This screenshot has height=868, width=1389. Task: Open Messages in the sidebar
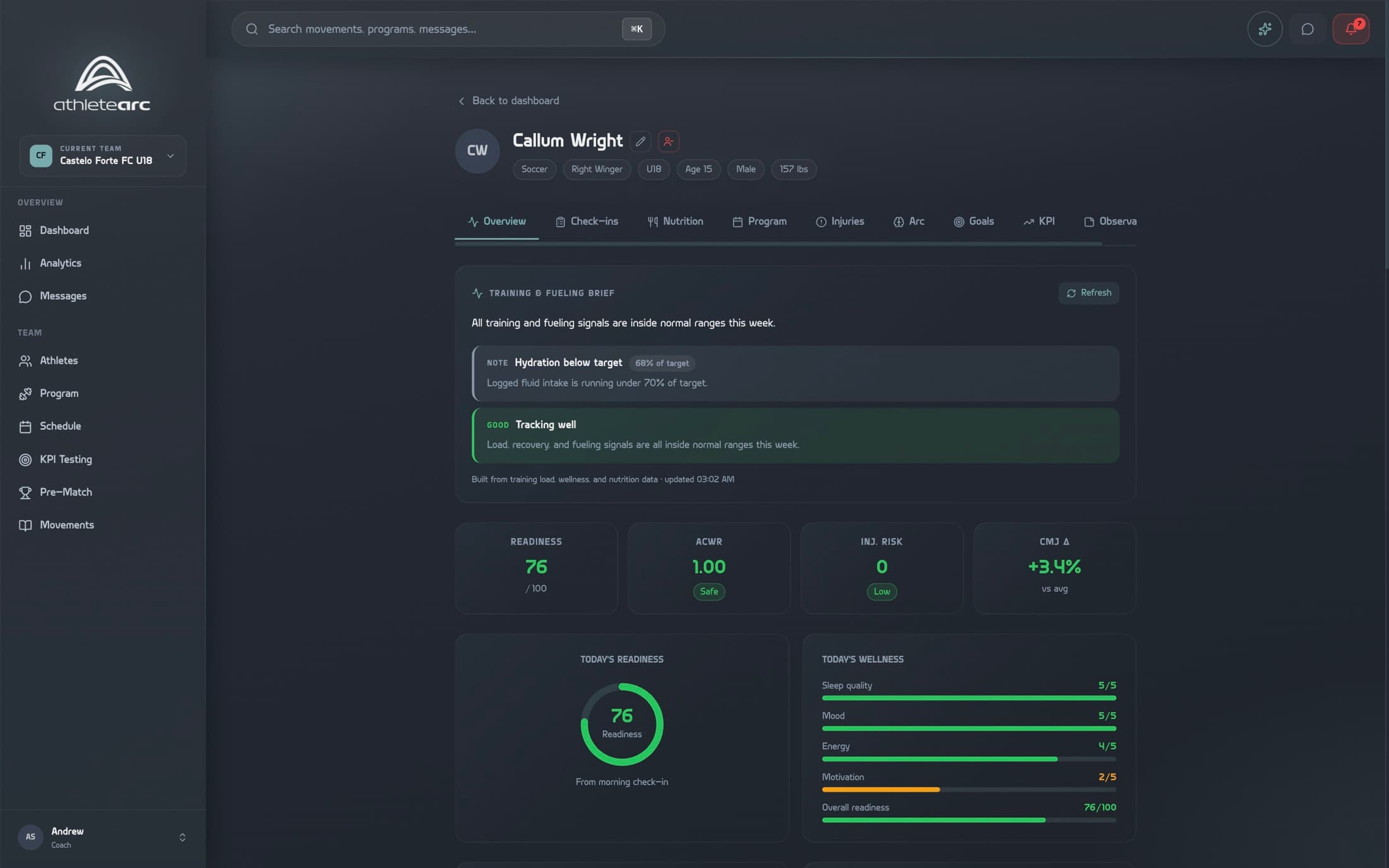pos(103,297)
